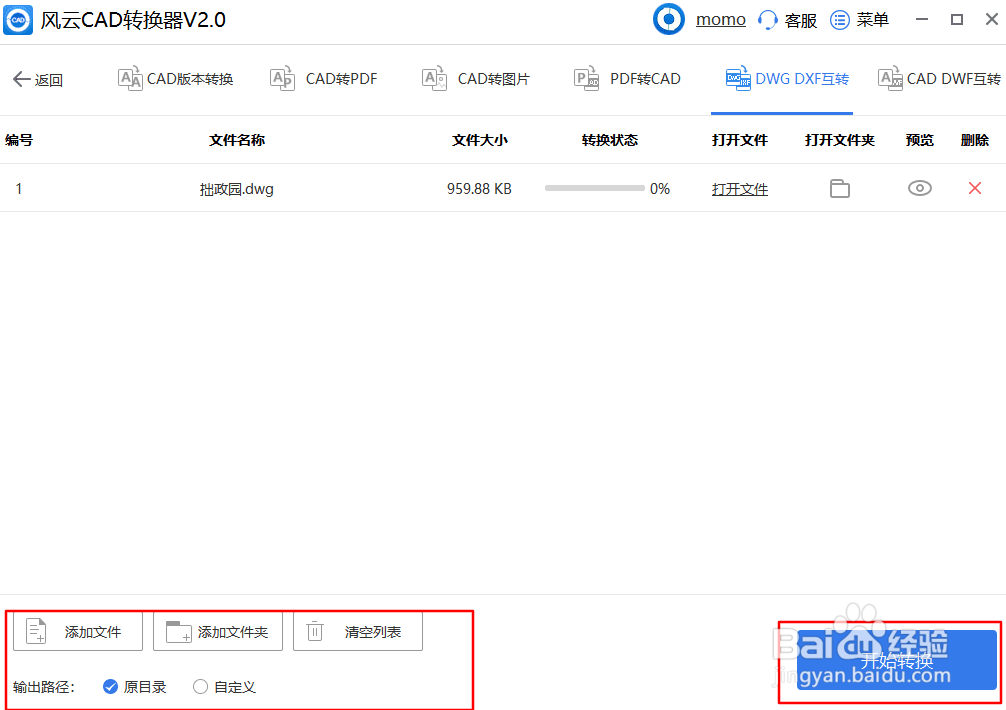Click the momo account avatar icon
The height and width of the screenshot is (710, 1006).
tap(668, 19)
